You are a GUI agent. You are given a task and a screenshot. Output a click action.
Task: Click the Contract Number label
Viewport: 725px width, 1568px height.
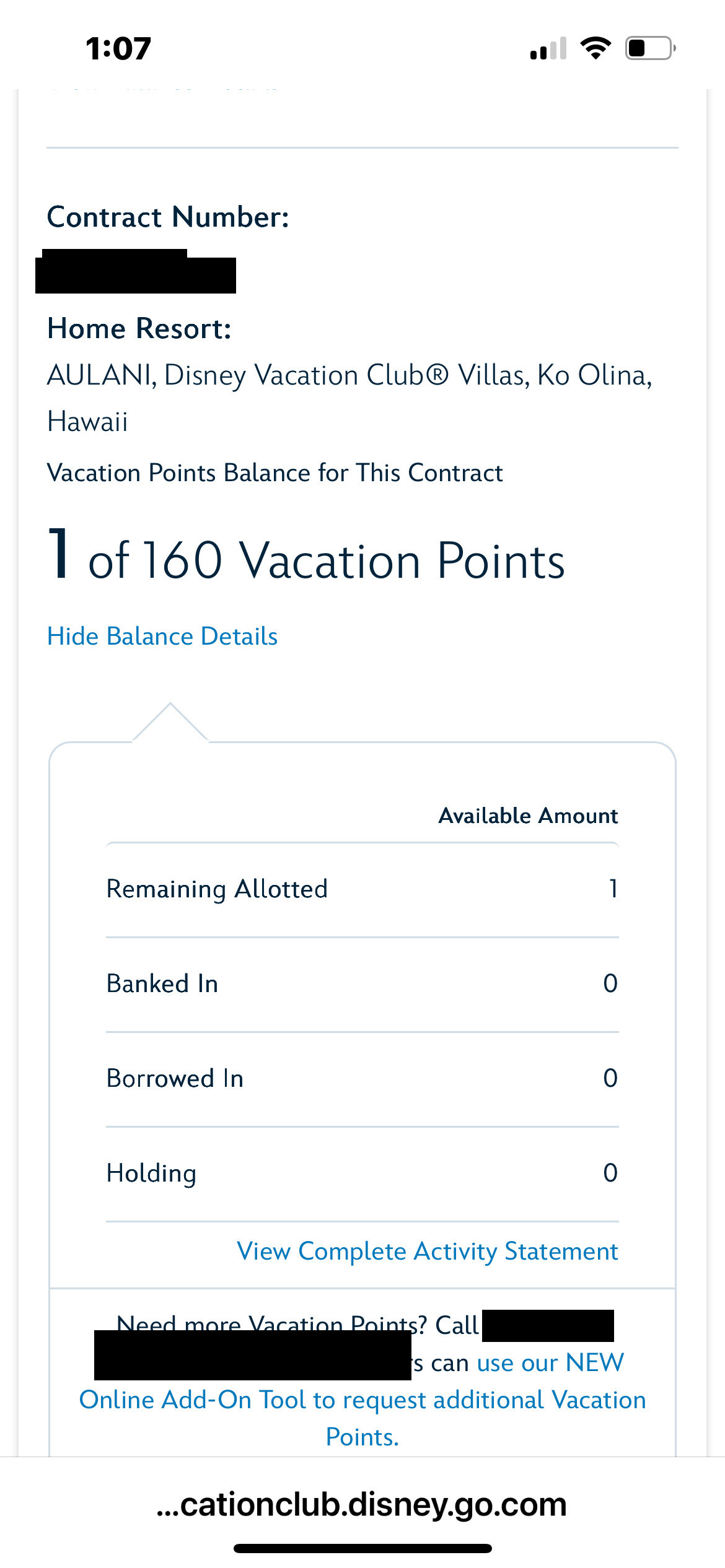[168, 217]
